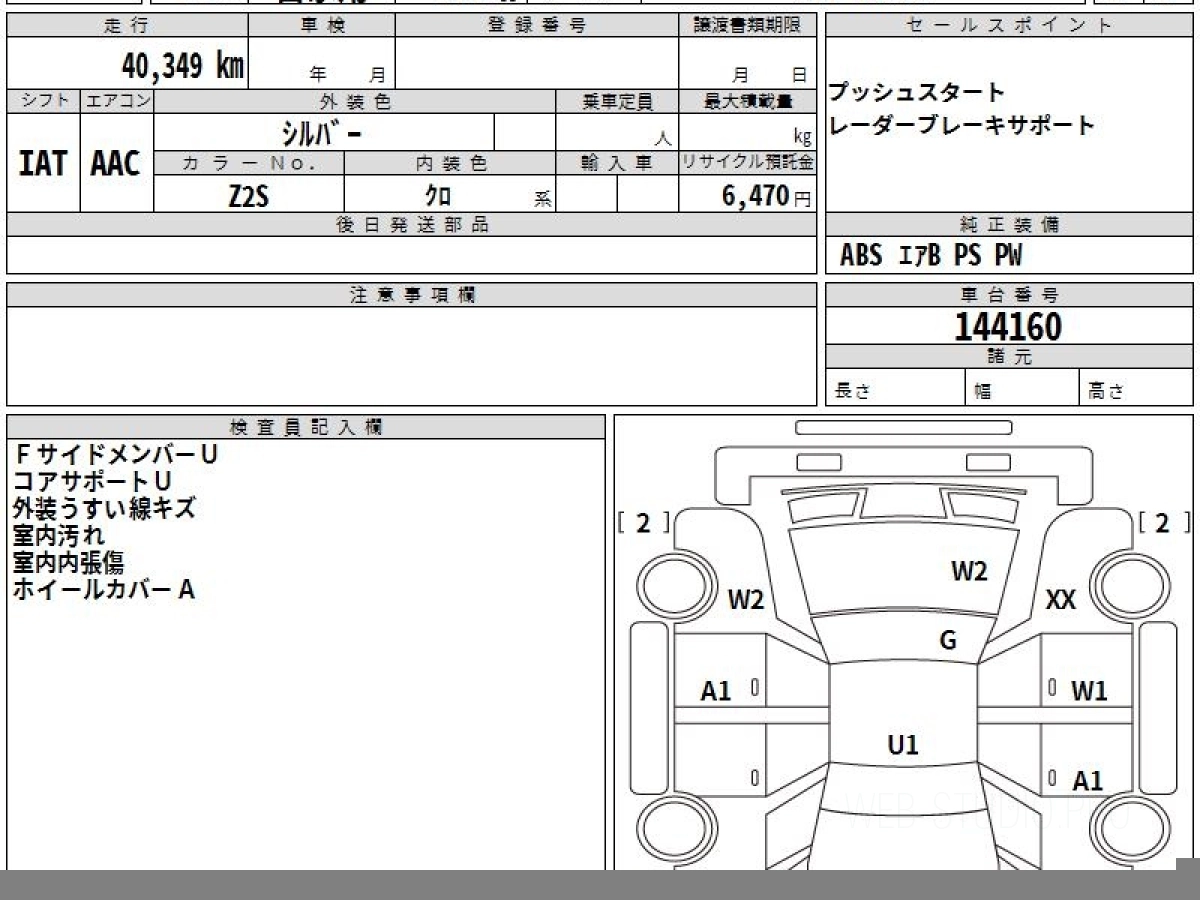Select the A1 mark on the right rear door

[x=1087, y=780]
